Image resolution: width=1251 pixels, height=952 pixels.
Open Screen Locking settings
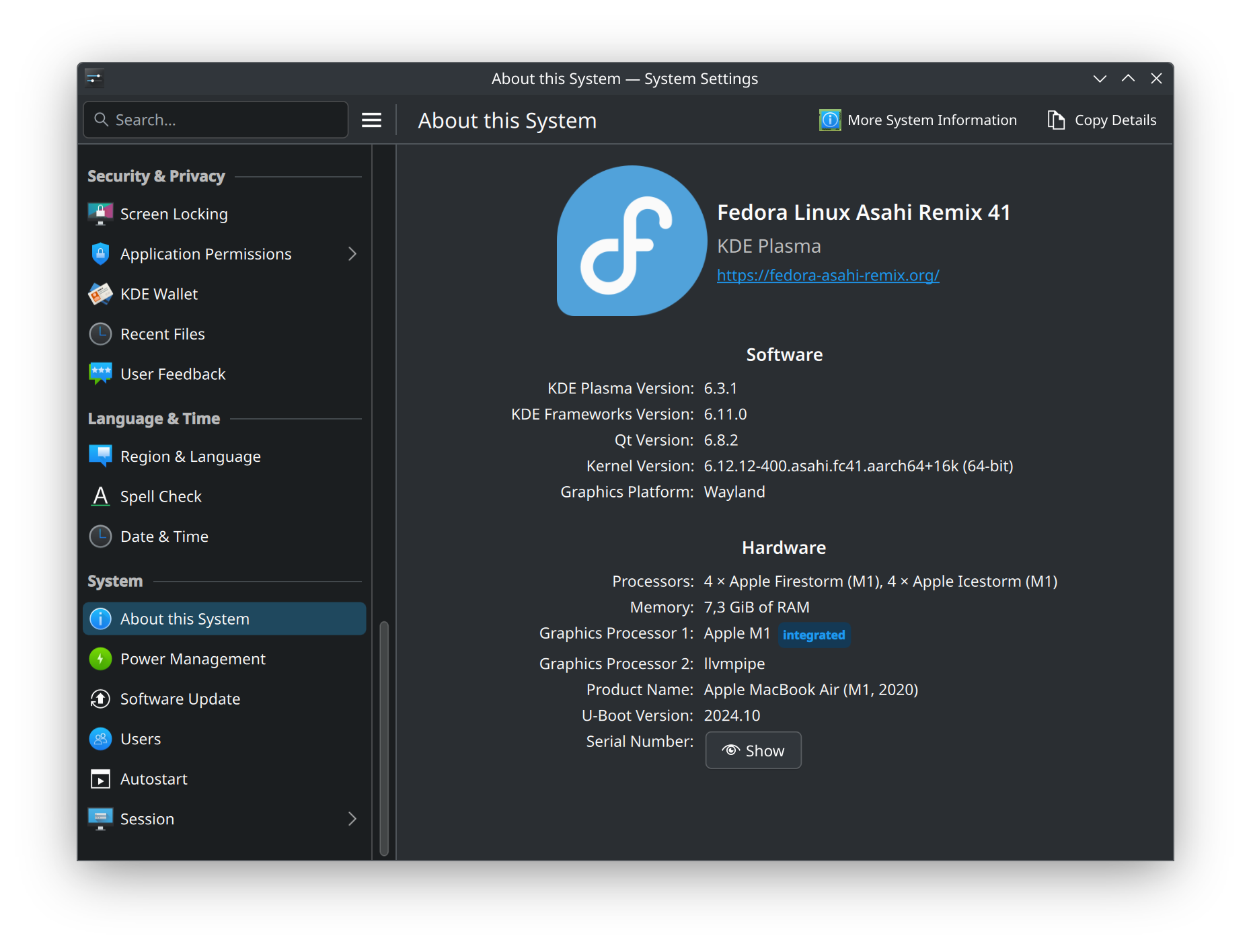[224, 214]
